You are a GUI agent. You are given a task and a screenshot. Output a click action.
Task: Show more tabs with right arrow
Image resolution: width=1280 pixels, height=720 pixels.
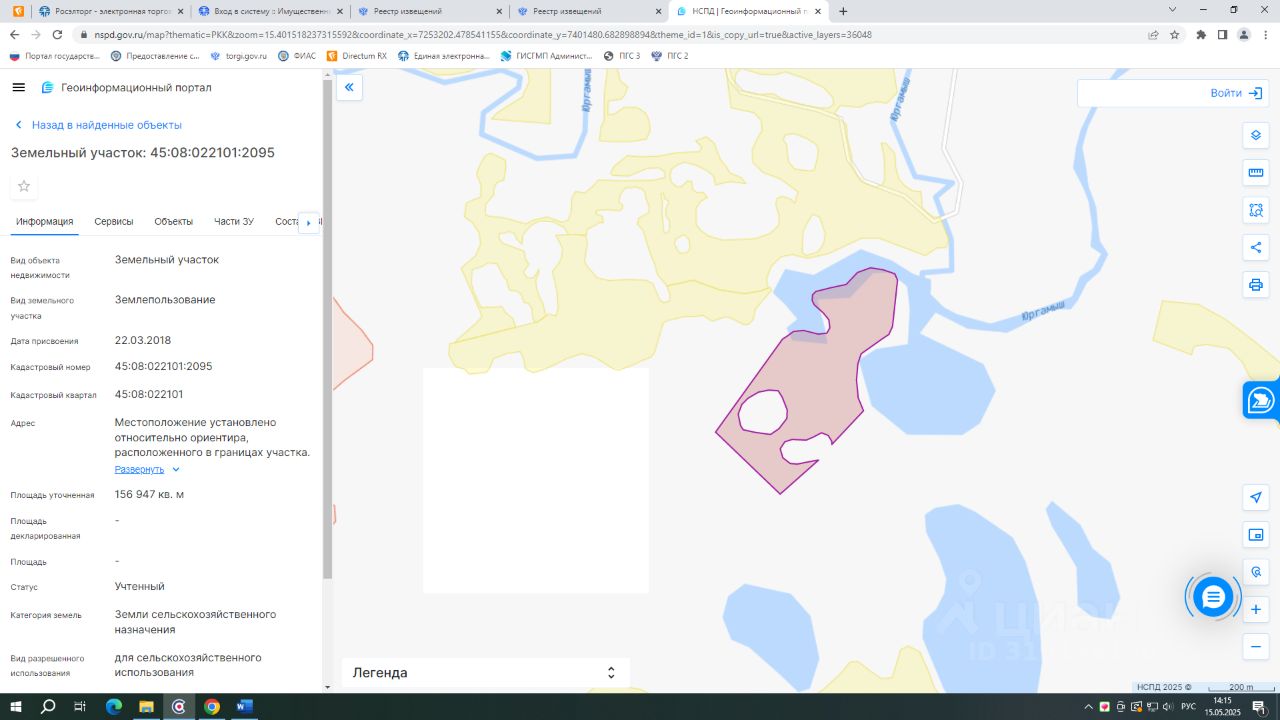point(308,222)
